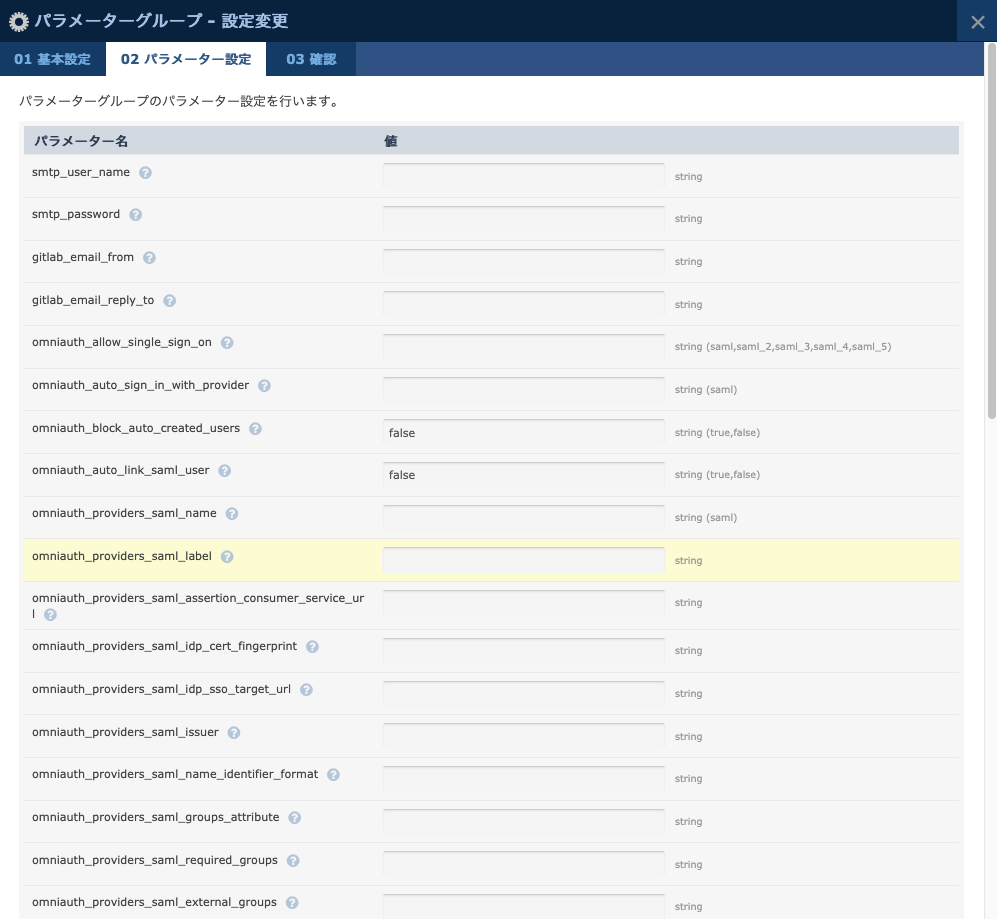997x919 pixels.
Task: Close the パラメーターグループ dialog
Action: [977, 22]
